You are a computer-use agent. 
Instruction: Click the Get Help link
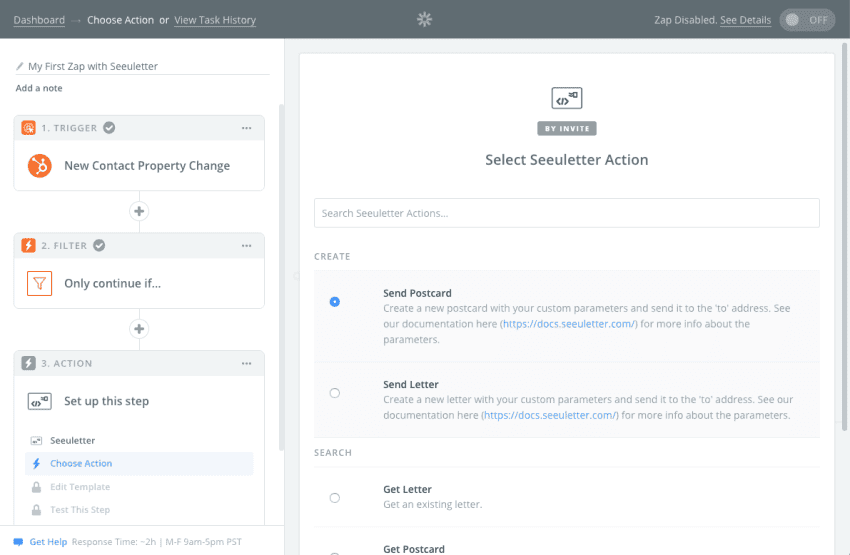tap(48, 542)
